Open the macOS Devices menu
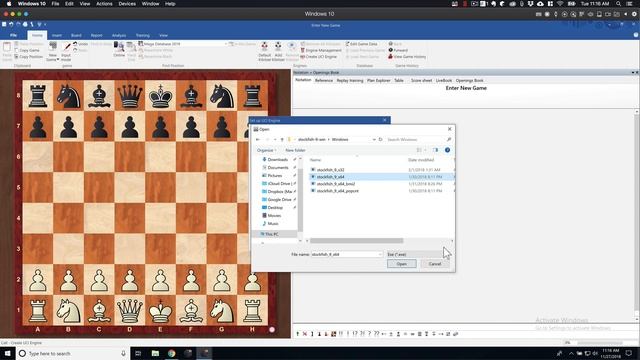The image size is (640, 360). click(x=127, y=4)
